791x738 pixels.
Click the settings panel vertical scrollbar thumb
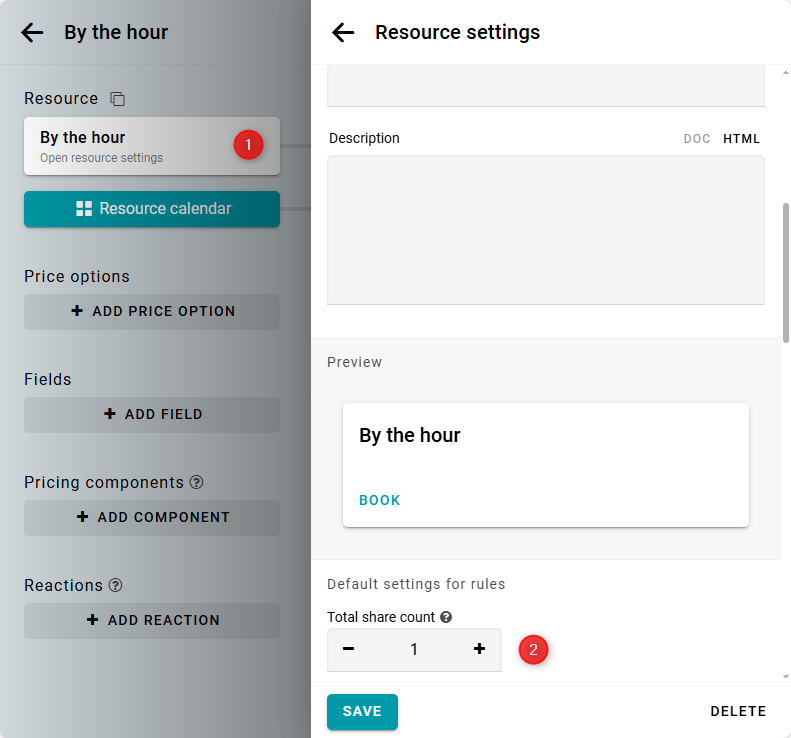coord(785,273)
